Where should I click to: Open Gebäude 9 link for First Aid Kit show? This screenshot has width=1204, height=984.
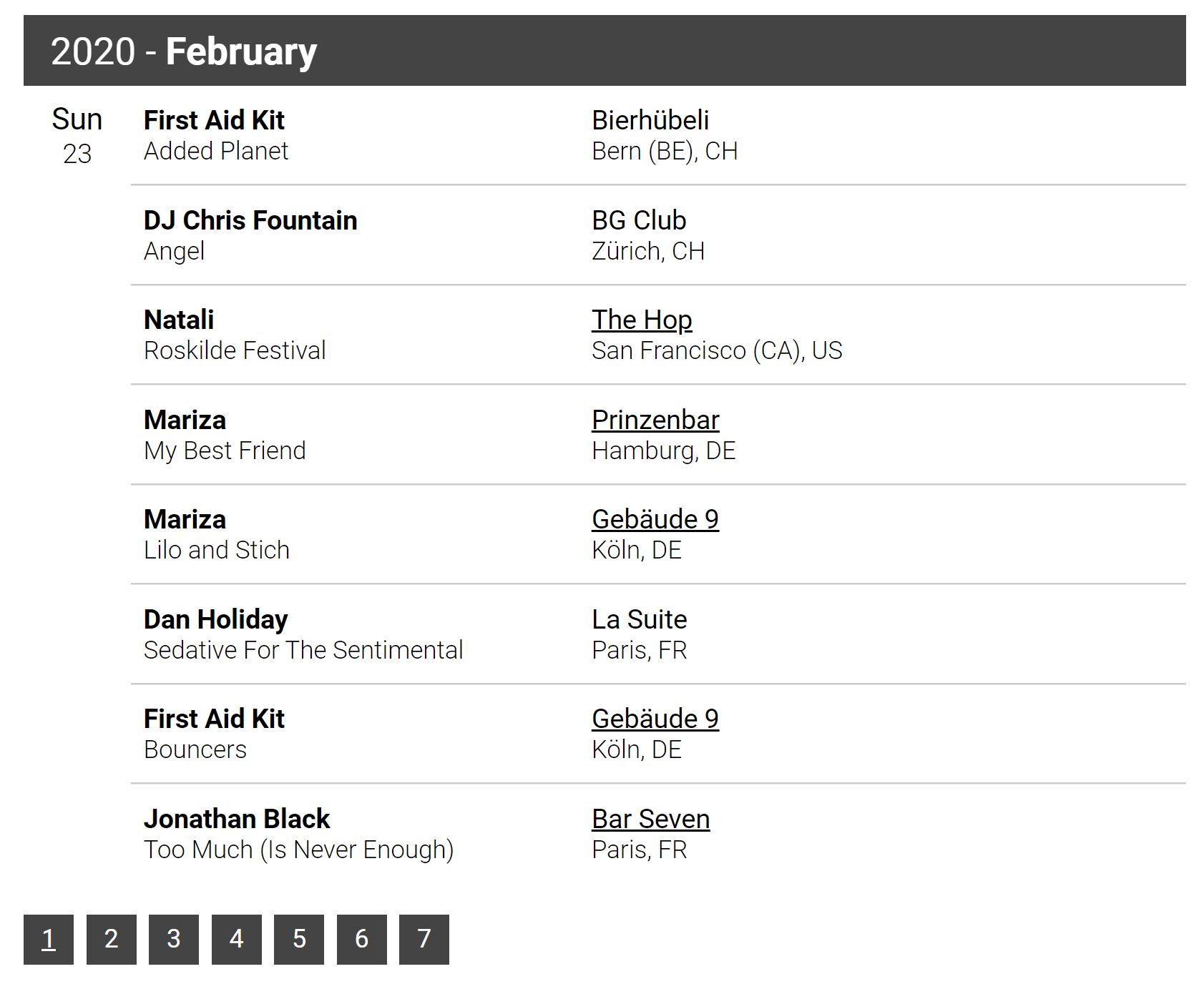pyautogui.click(x=655, y=719)
